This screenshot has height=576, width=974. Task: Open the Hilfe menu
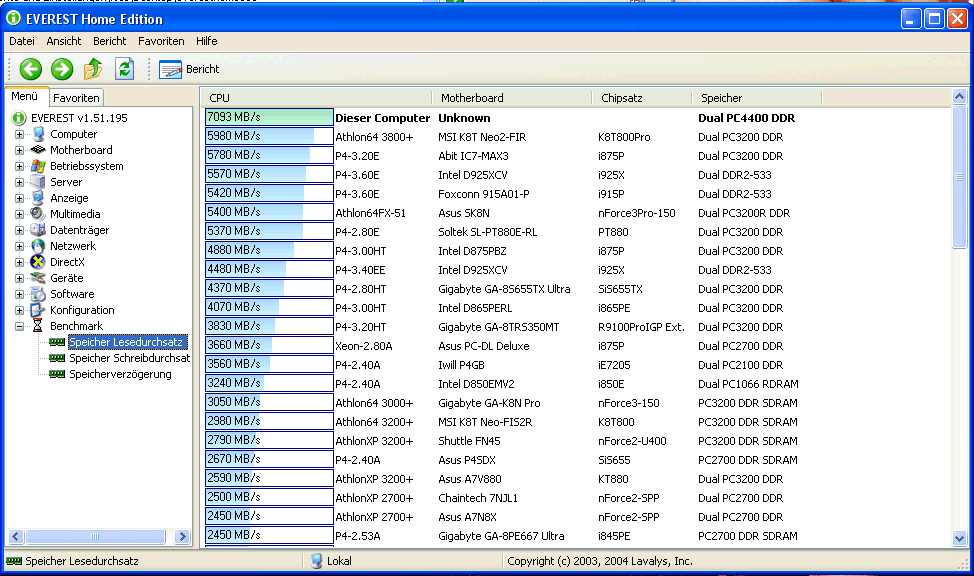(x=206, y=41)
